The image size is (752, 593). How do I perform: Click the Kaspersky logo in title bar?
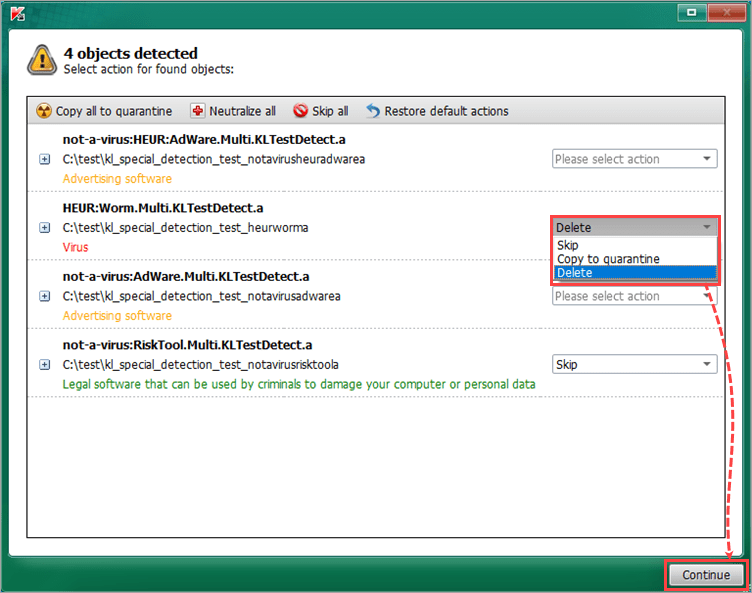click(15, 13)
